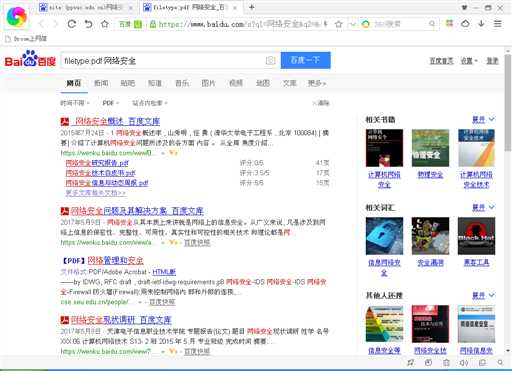Viewport: 512px width, 371px height.
Task: Mute audio using the status bar speaker icon
Action: tap(464, 362)
